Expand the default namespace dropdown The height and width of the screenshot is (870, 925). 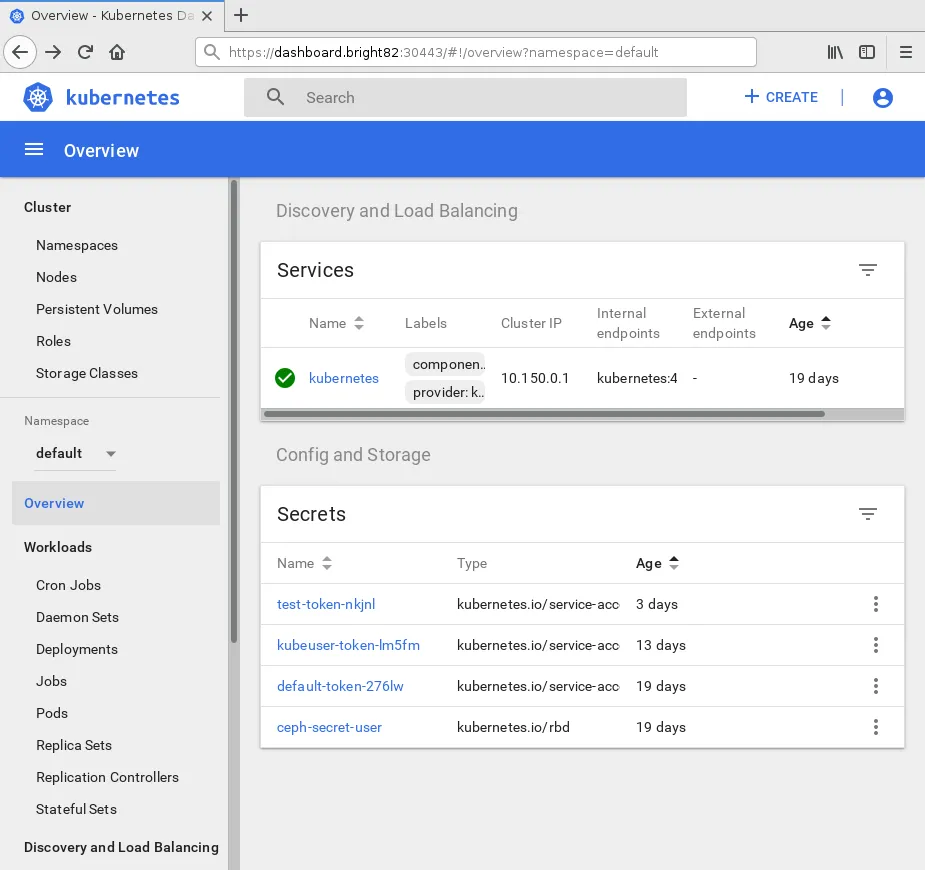[76, 453]
